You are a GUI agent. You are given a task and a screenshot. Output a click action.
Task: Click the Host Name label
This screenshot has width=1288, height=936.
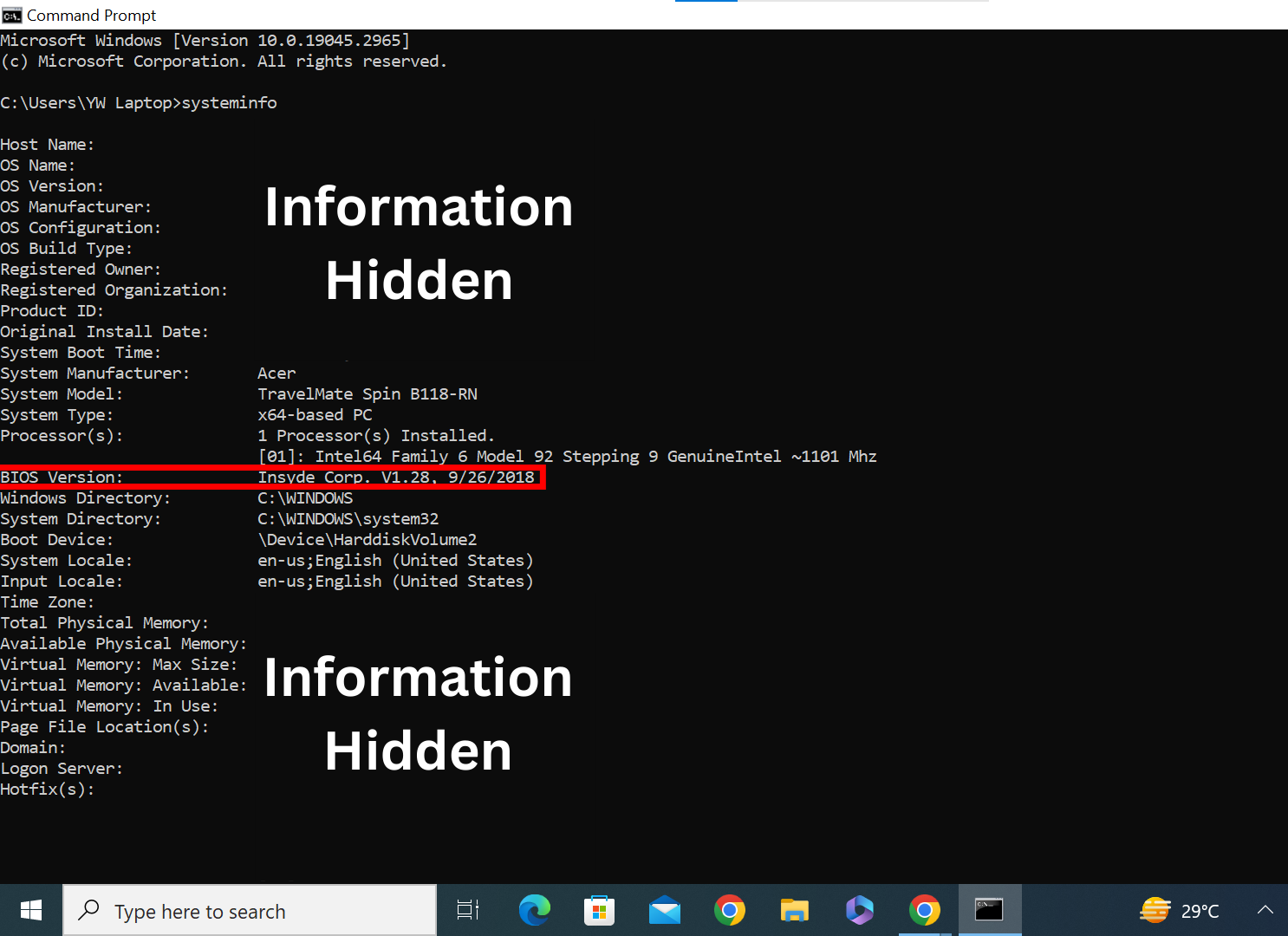click(47, 145)
